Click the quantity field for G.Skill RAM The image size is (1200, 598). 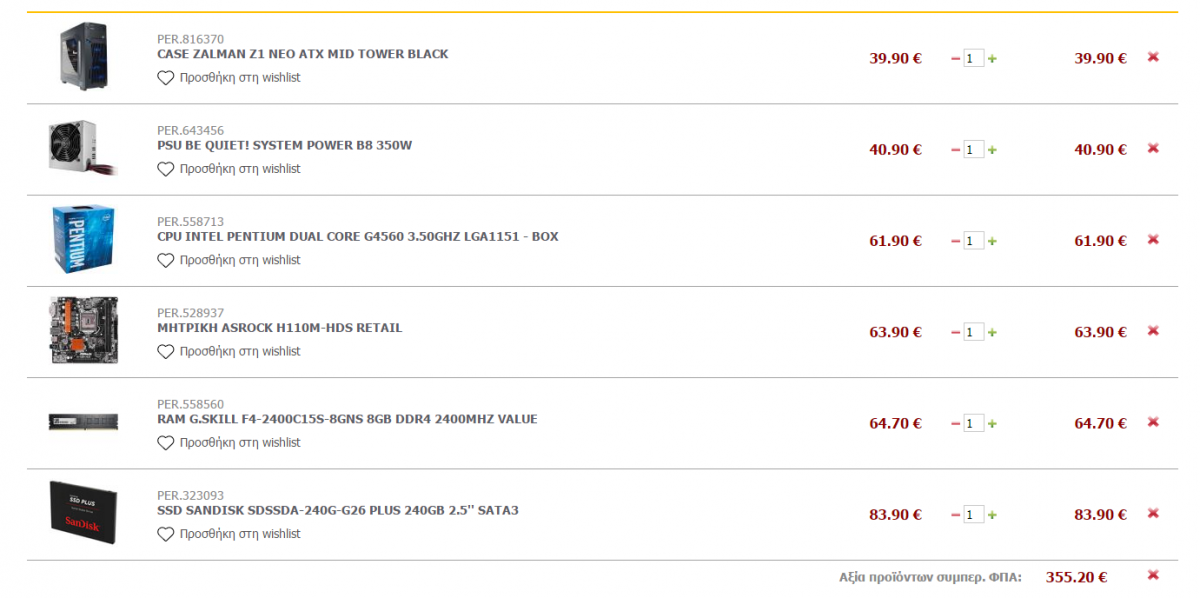(x=973, y=423)
